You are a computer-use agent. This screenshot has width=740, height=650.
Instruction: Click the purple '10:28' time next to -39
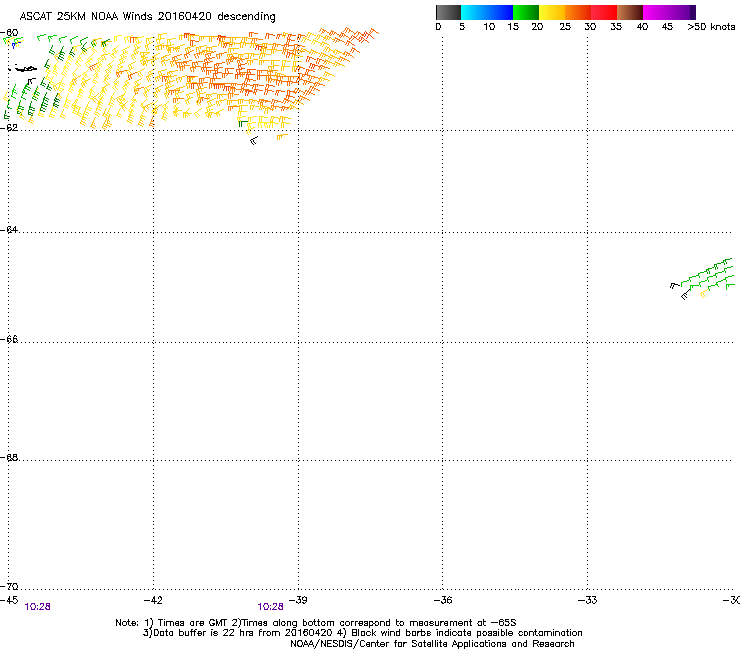coord(270,607)
